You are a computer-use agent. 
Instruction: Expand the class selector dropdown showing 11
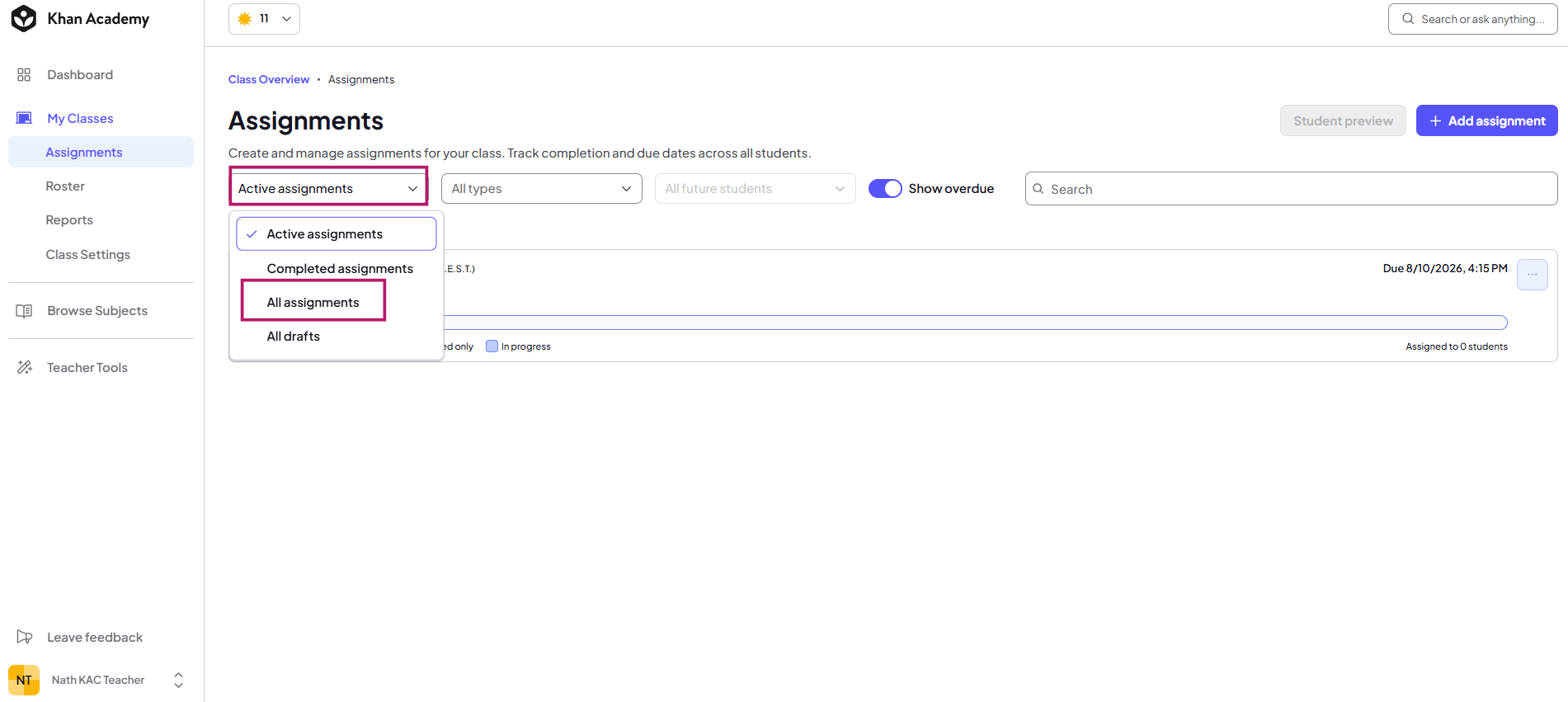click(264, 19)
